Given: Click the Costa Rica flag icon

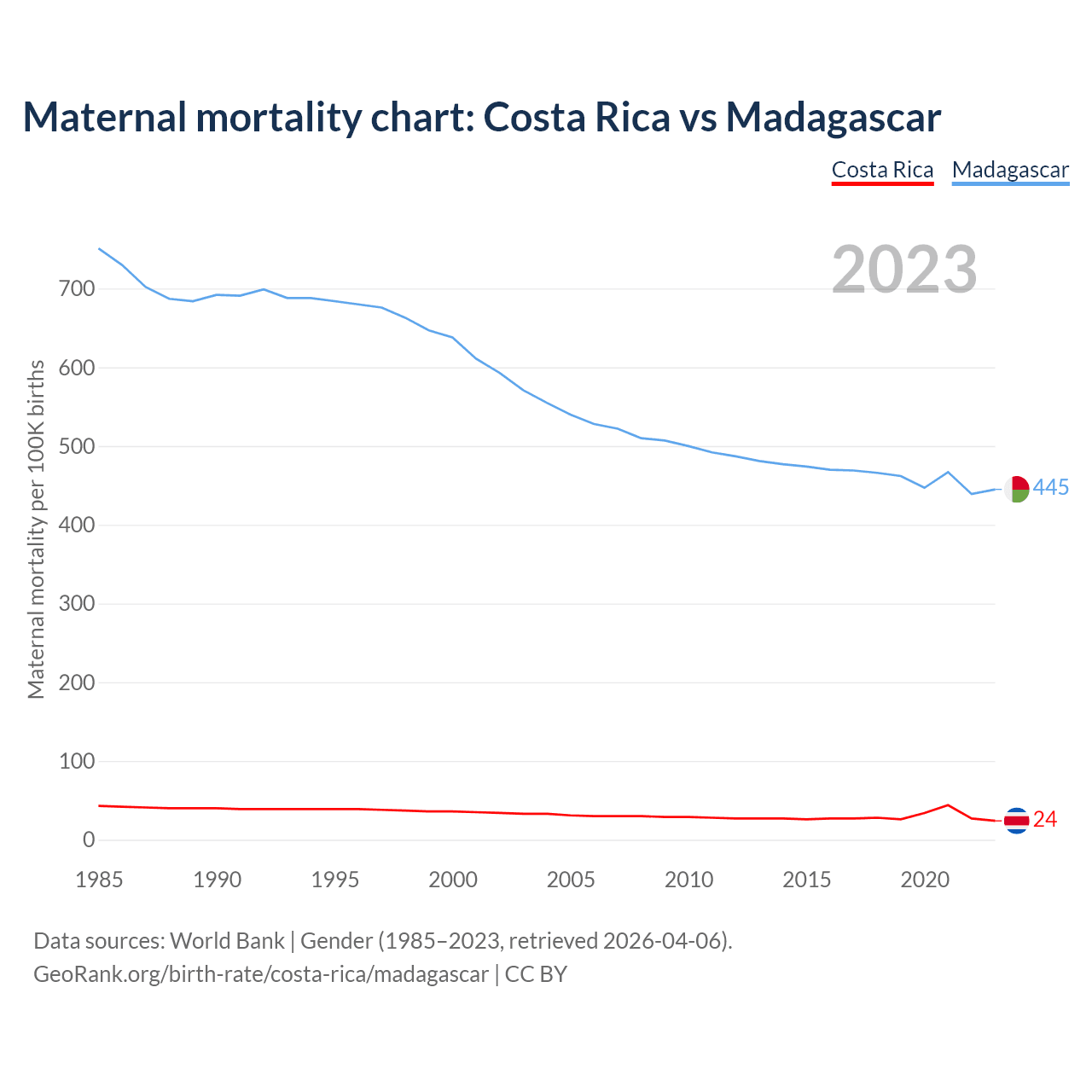Looking at the screenshot, I should coord(1016,820).
